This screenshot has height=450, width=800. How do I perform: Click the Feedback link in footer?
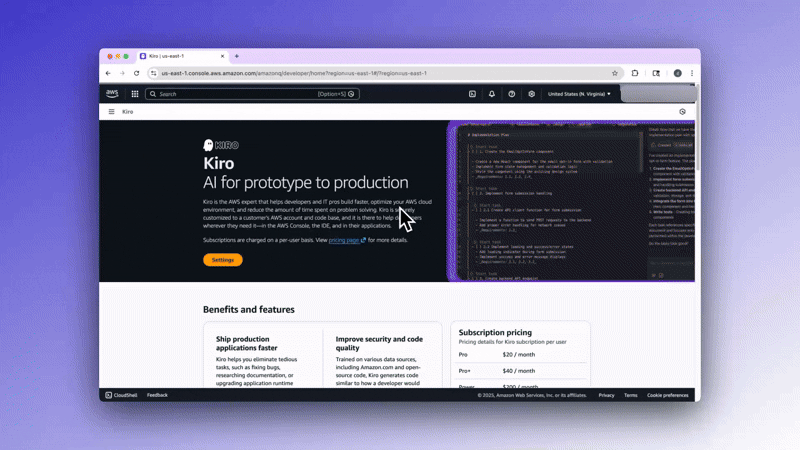click(x=157, y=395)
